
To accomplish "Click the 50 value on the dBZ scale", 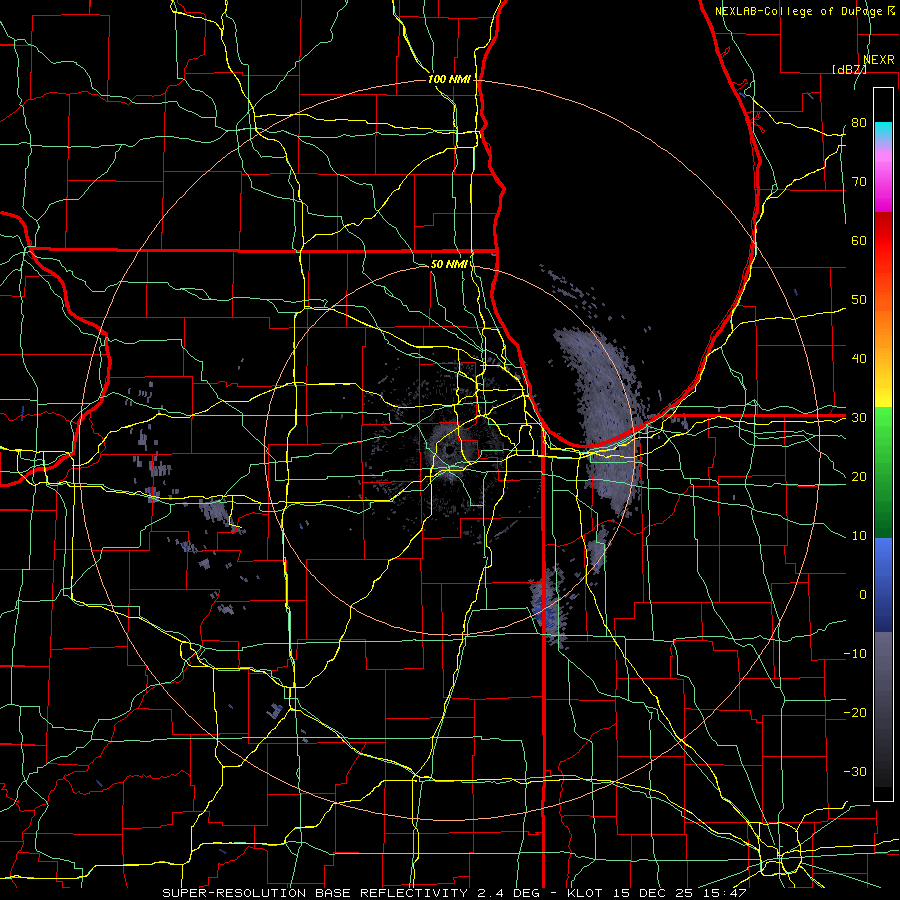I will pos(859,300).
